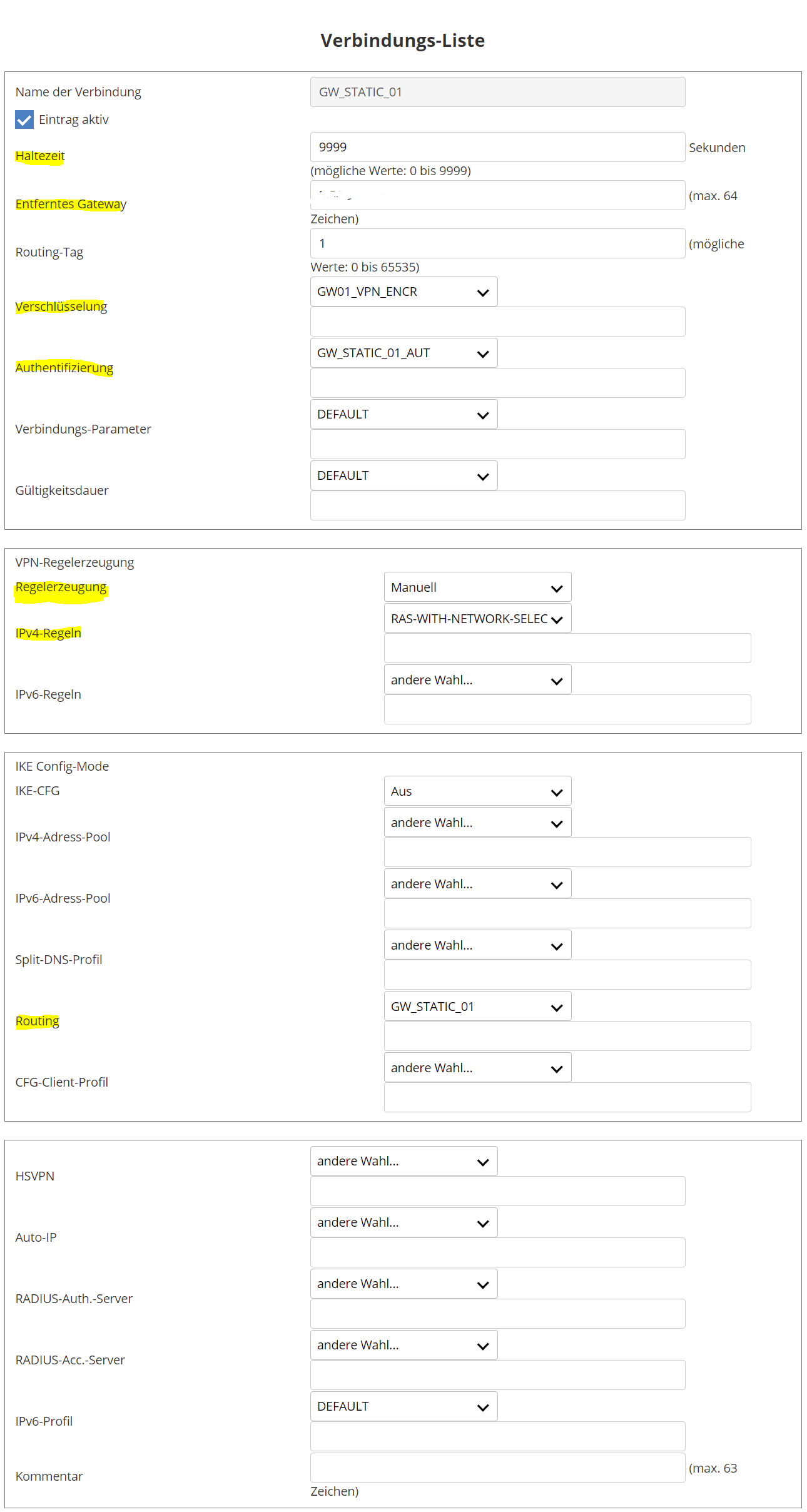Screen dimensions: 807x1512
Task: Click the Haltezeit field containing 9999
Action: pyautogui.click(x=497, y=147)
